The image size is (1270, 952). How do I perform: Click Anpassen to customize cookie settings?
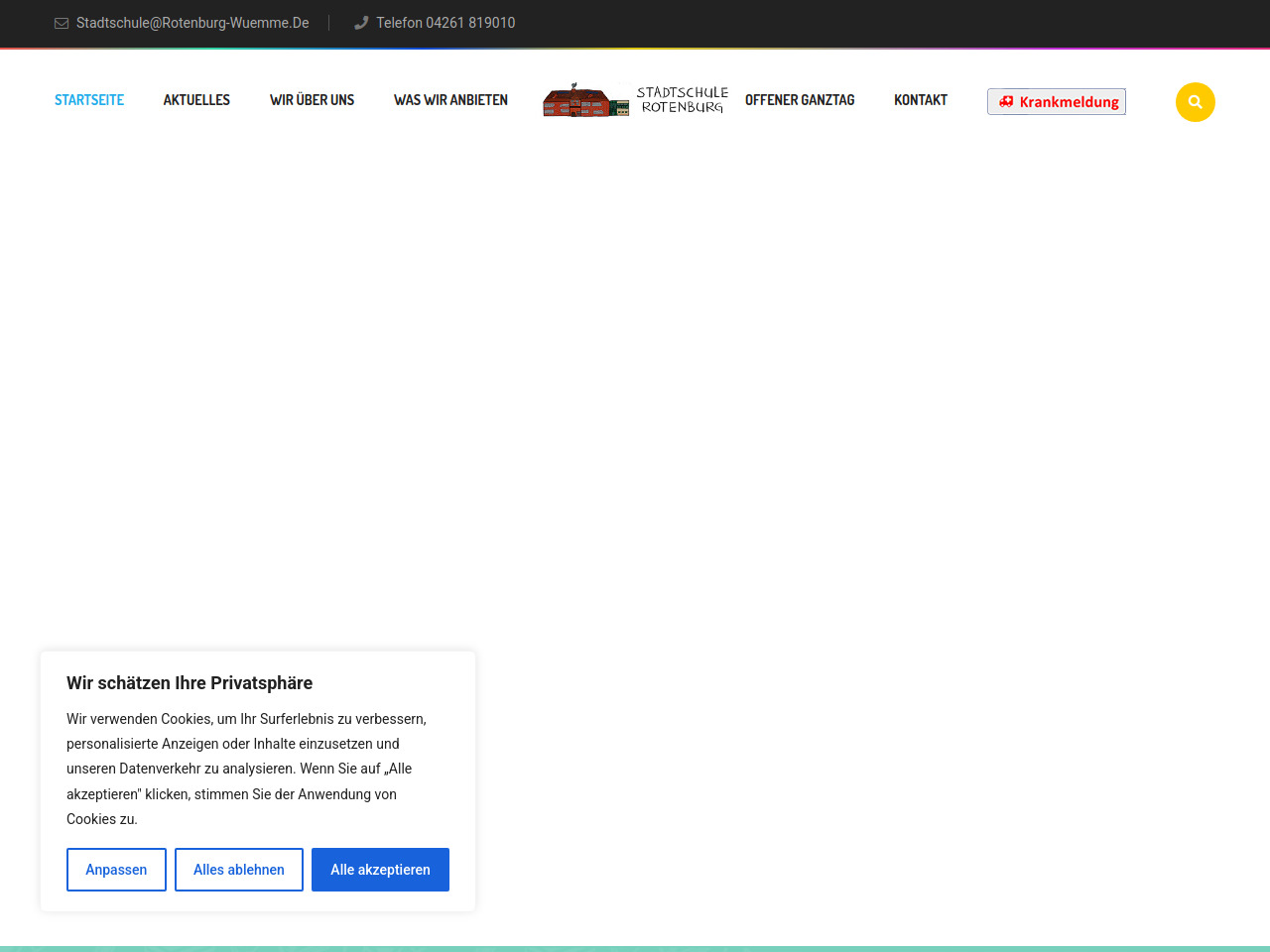coord(116,870)
